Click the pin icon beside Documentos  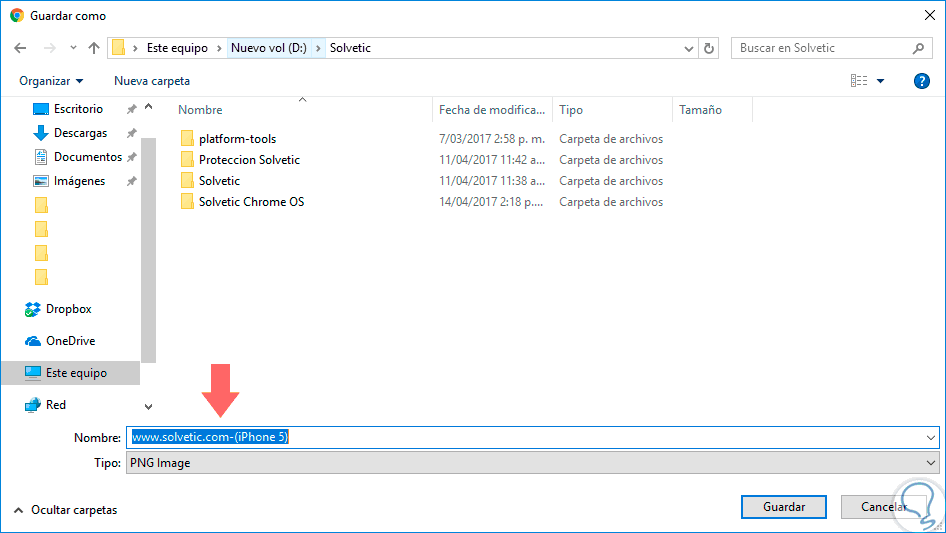132,157
